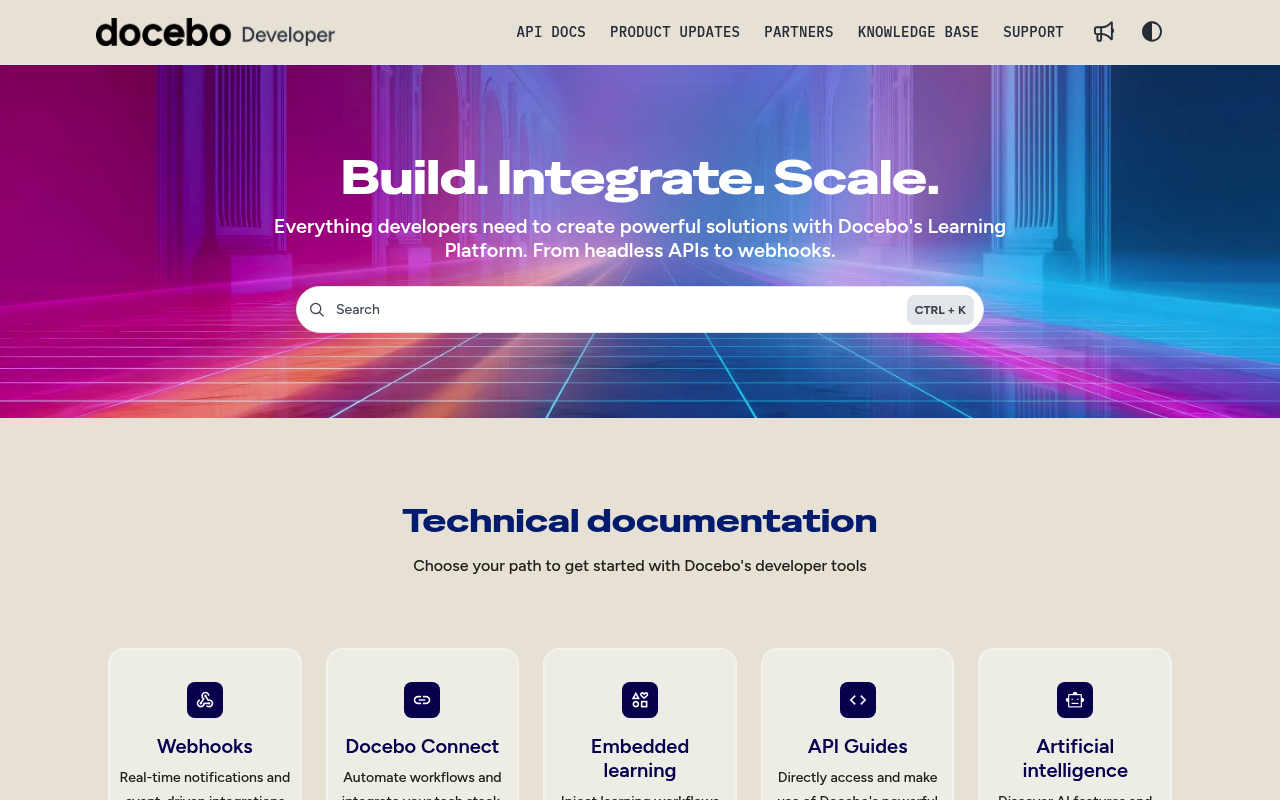The image size is (1280, 800).
Task: Click the 'Technical documentation' heading
Action: [x=640, y=521]
